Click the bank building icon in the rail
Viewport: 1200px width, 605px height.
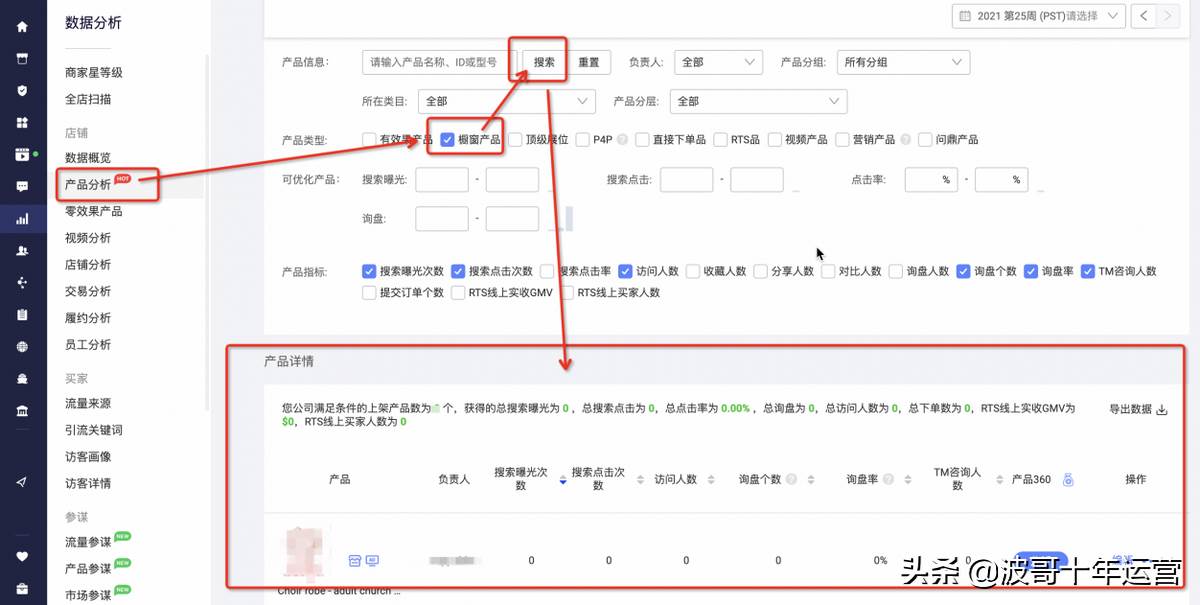22,412
